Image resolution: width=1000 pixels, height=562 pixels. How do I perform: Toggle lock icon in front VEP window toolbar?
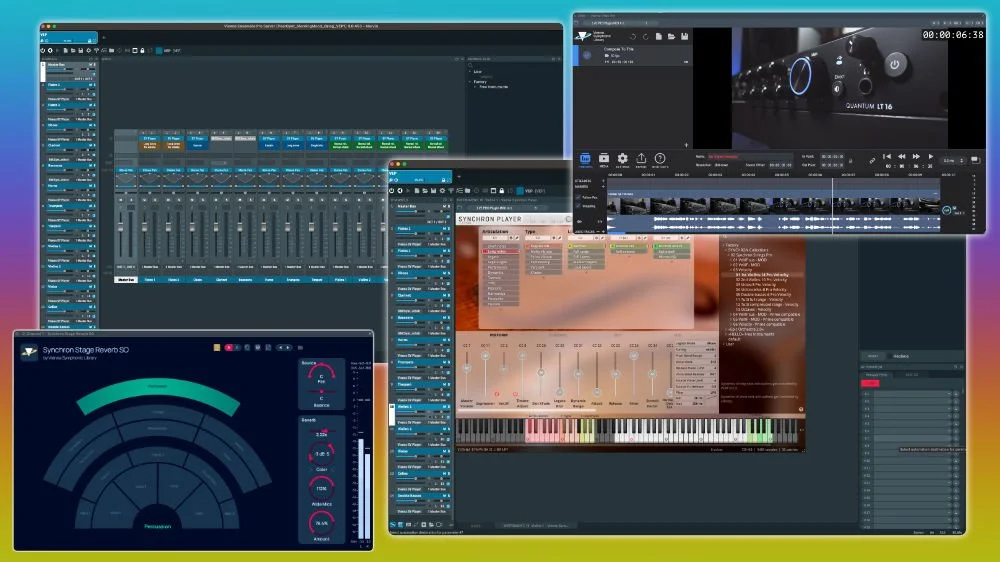coord(501,191)
